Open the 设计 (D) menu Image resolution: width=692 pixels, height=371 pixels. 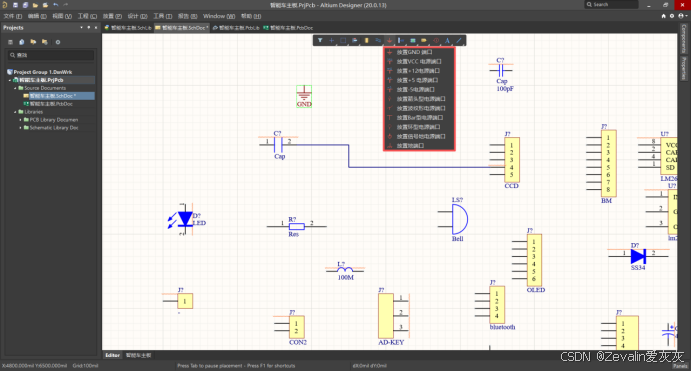137,16
